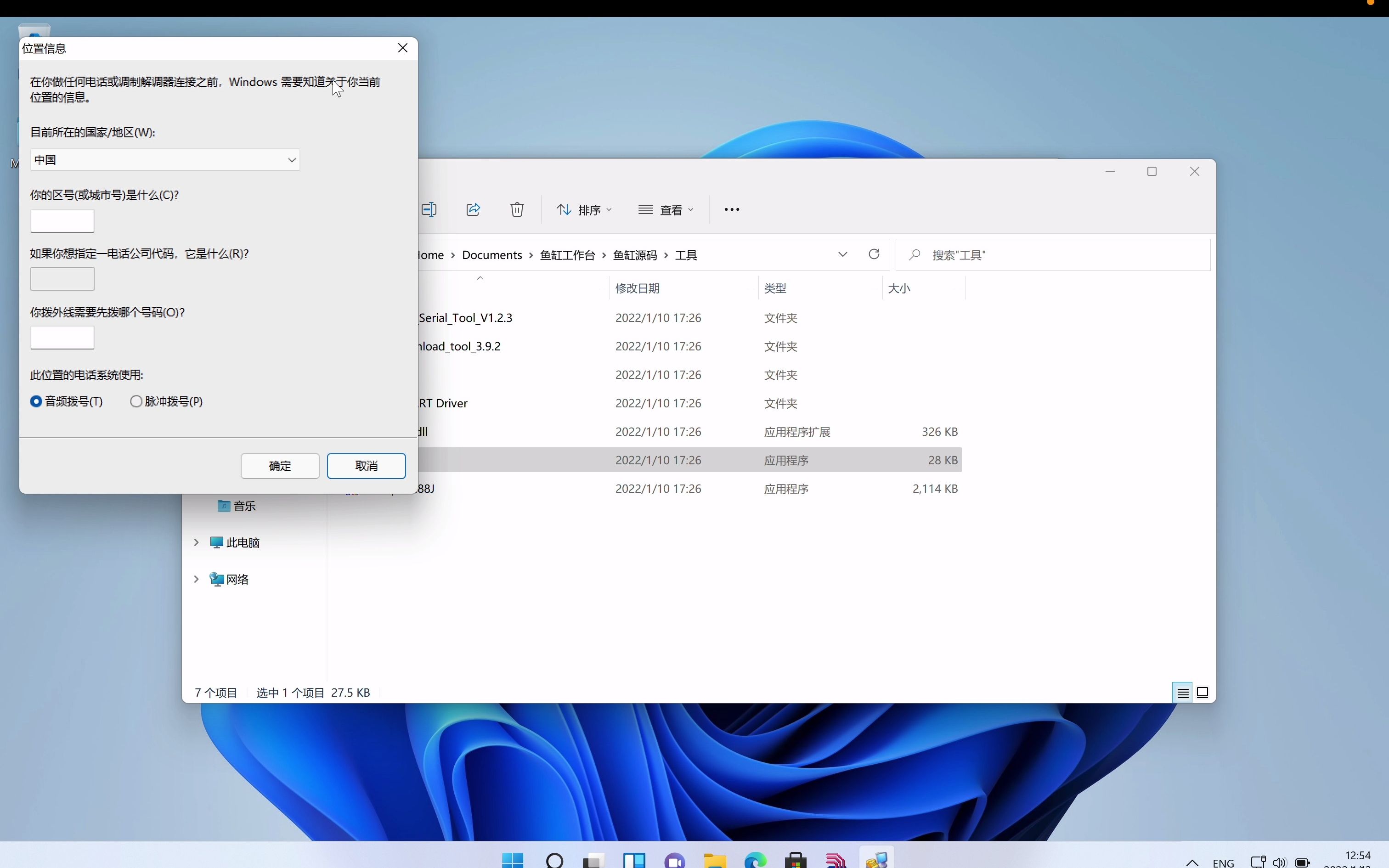Click the Rename icon in the toolbar
This screenshot has height=868, width=1389.
point(429,209)
